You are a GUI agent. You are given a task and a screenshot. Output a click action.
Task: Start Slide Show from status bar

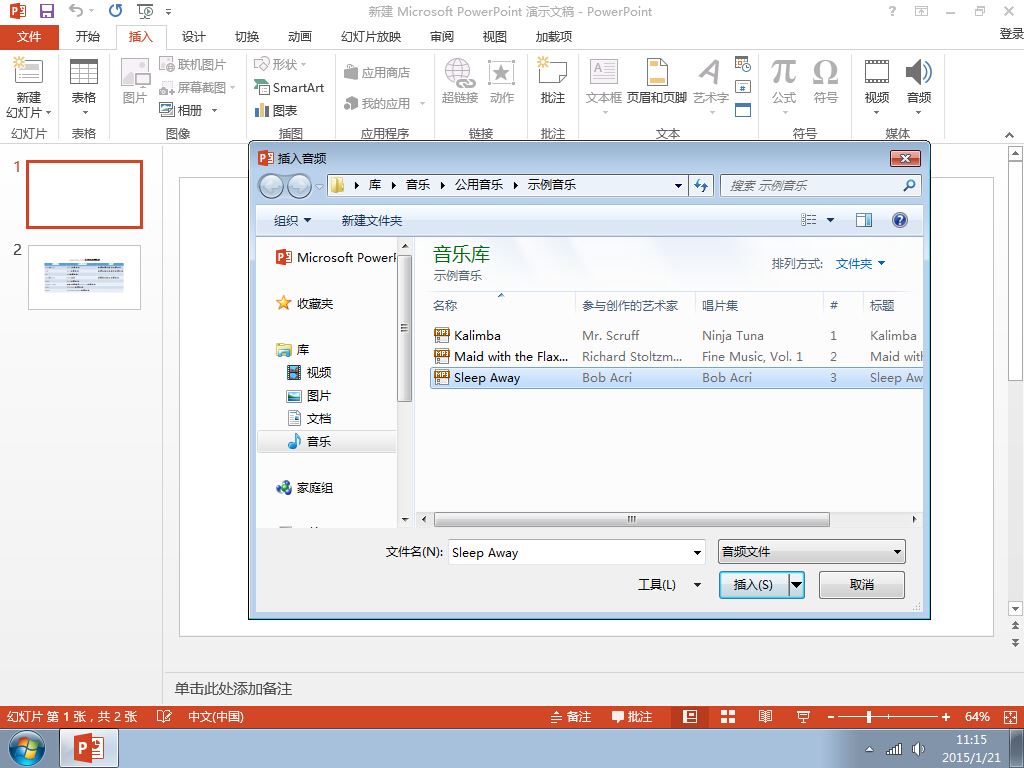tap(803, 716)
